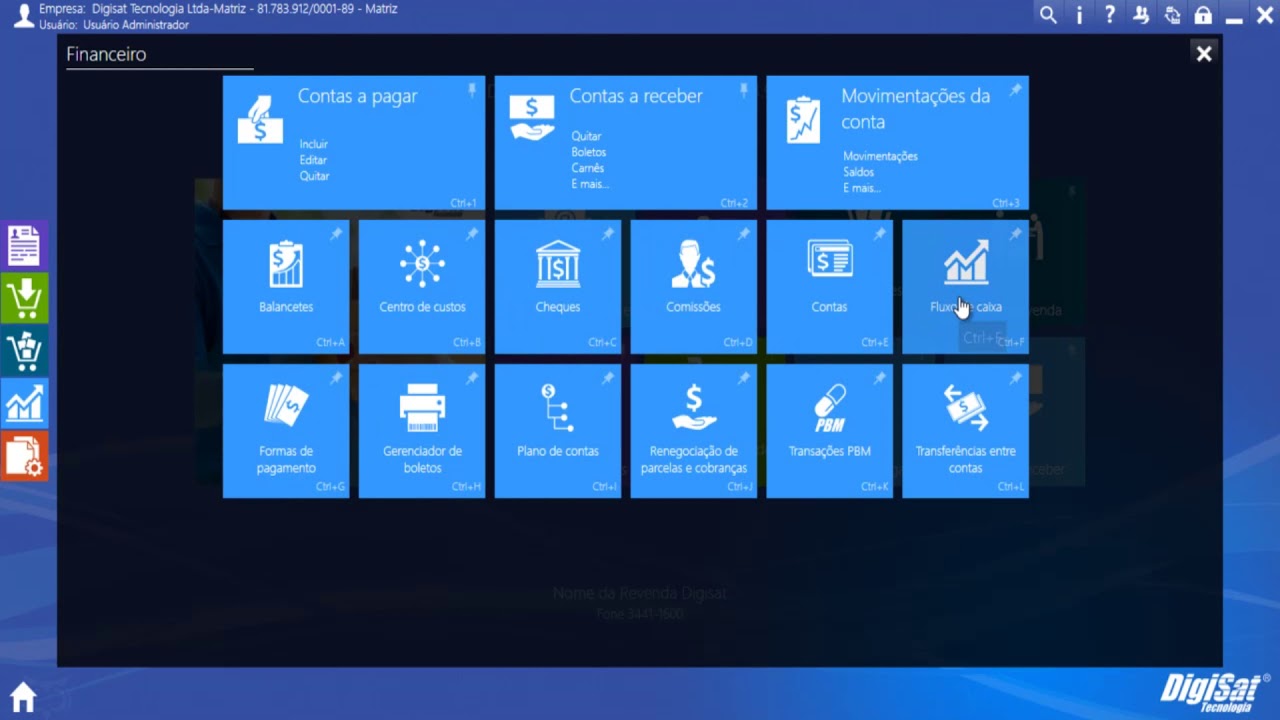Toggle pin on Cheques tile
Viewport: 1280px width, 720px height.
(x=608, y=234)
